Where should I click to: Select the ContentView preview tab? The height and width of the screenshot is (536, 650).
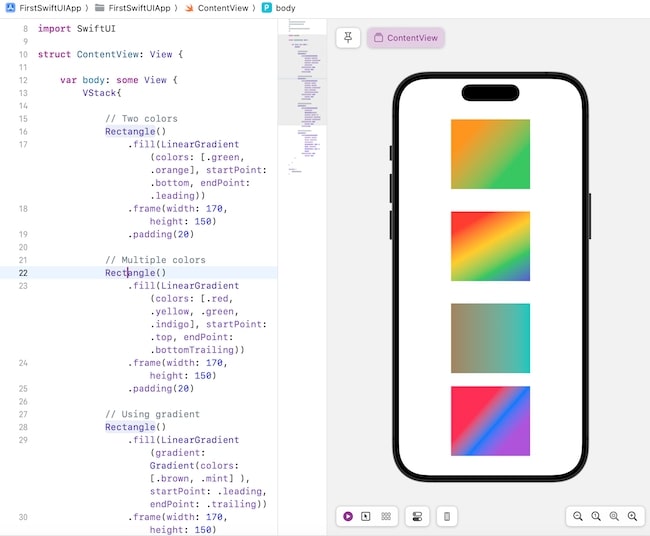tap(405, 38)
